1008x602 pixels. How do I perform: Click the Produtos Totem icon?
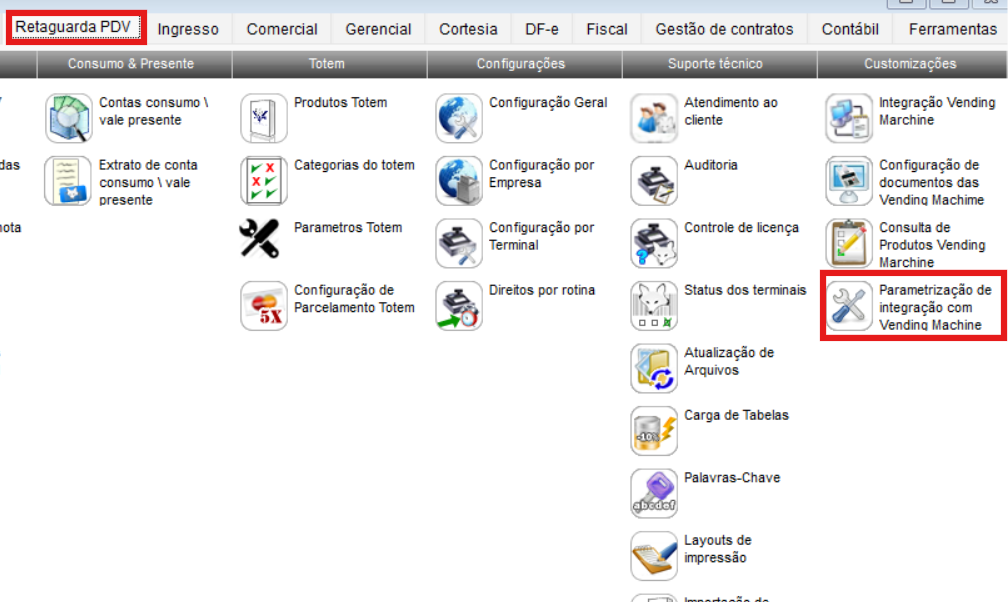tap(264, 118)
